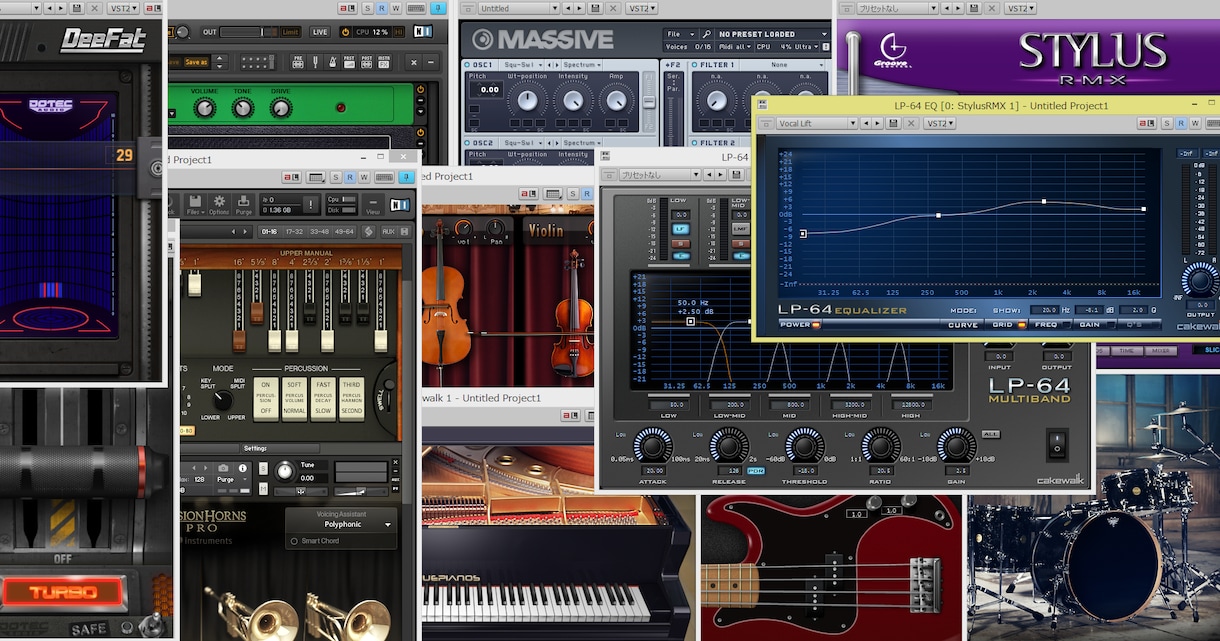Click Guitar Rig's NI logo
This screenshot has width=1220, height=641.
pyautogui.click(x=423, y=31)
